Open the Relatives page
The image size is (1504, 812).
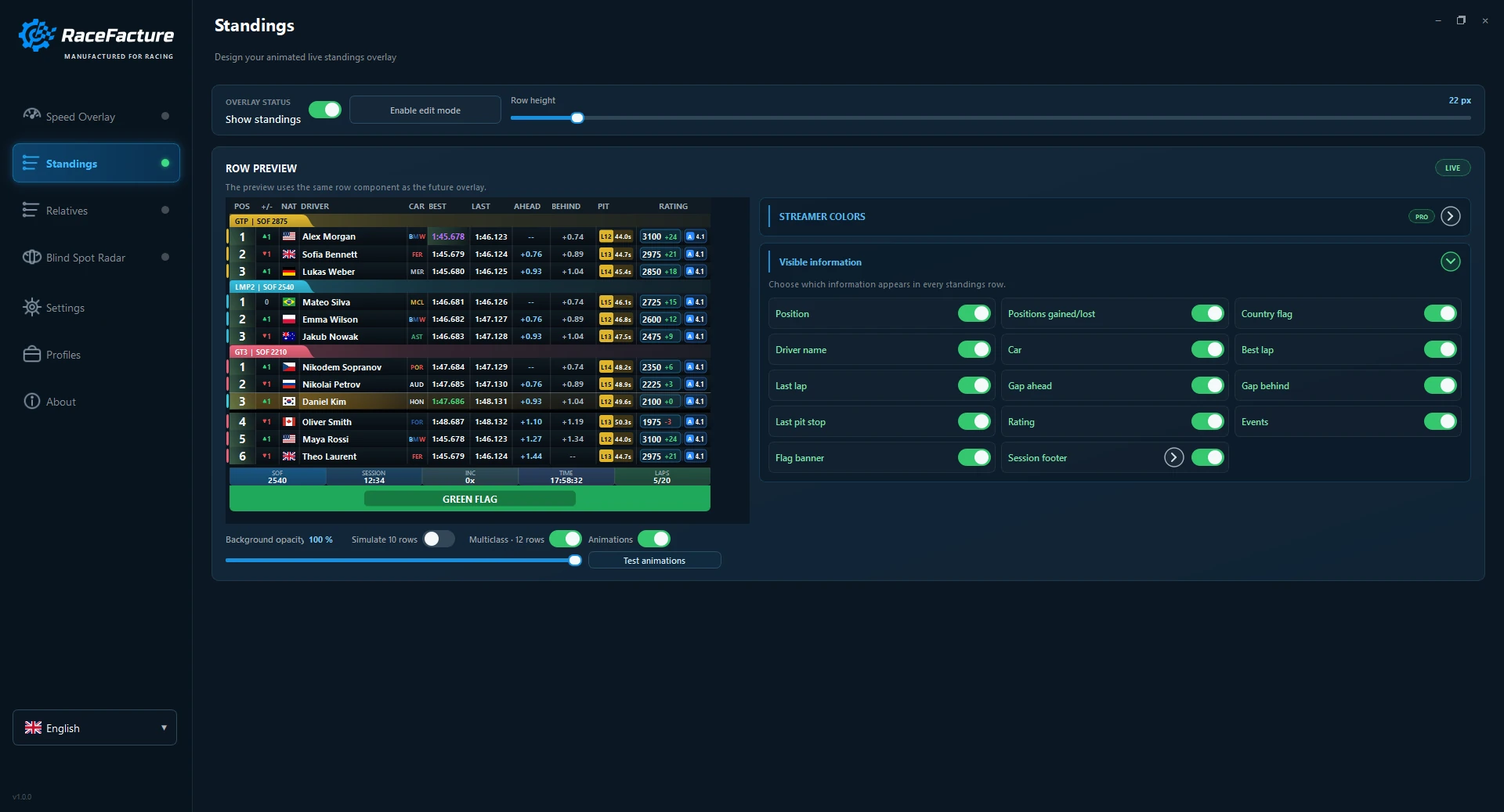[96, 210]
